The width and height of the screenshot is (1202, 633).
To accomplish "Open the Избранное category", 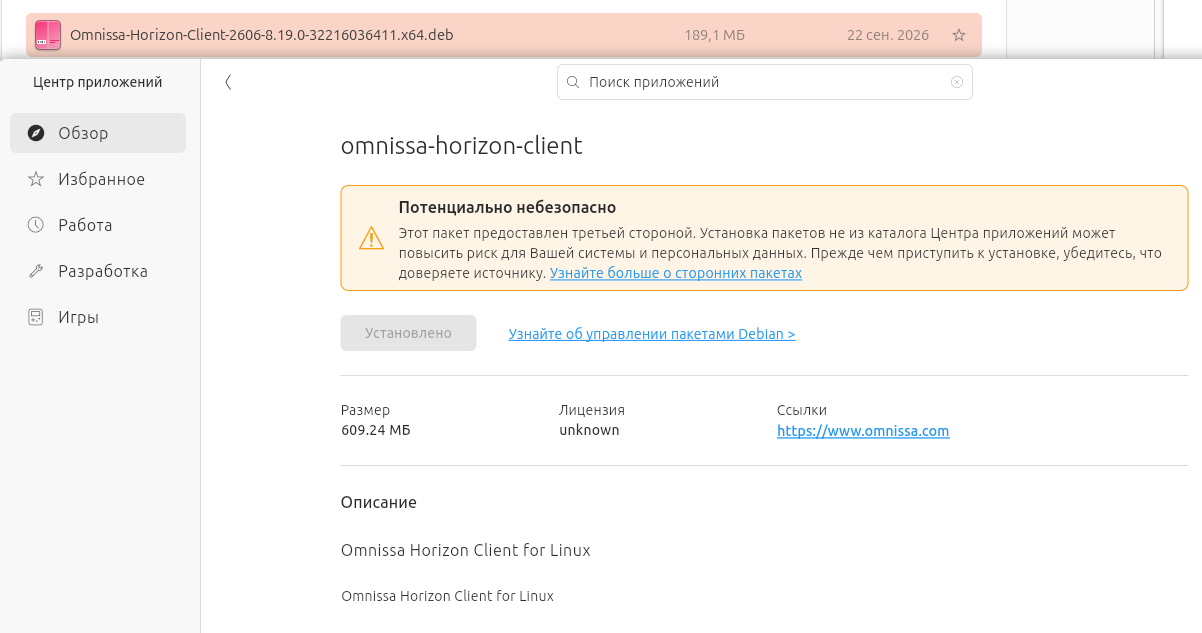I will click(98, 179).
